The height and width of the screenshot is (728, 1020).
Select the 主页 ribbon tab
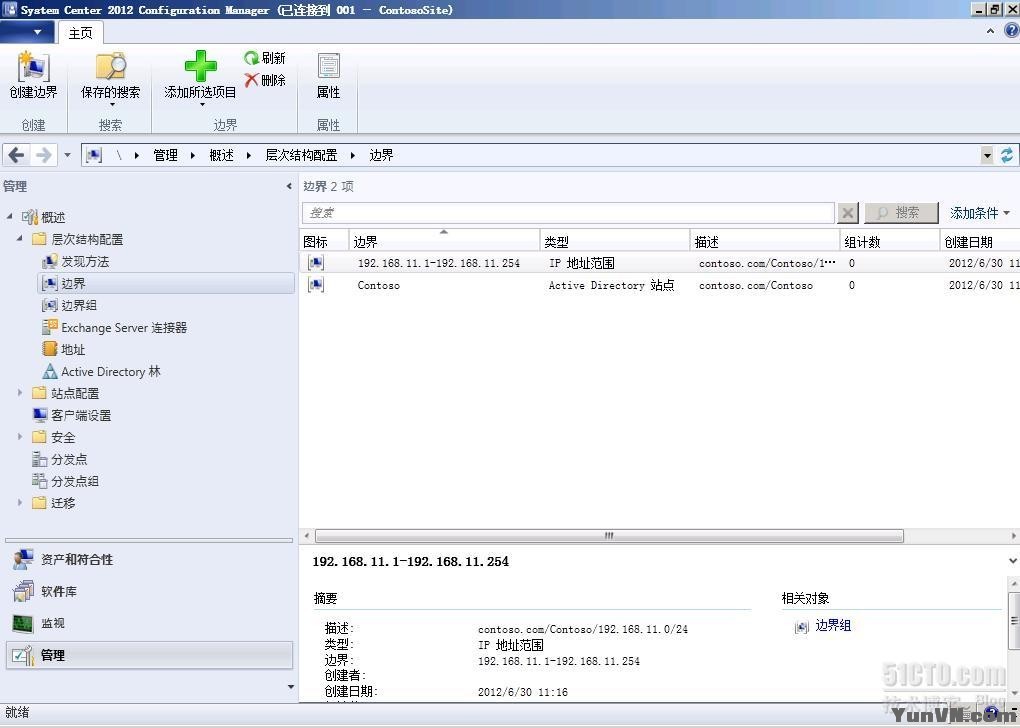81,33
